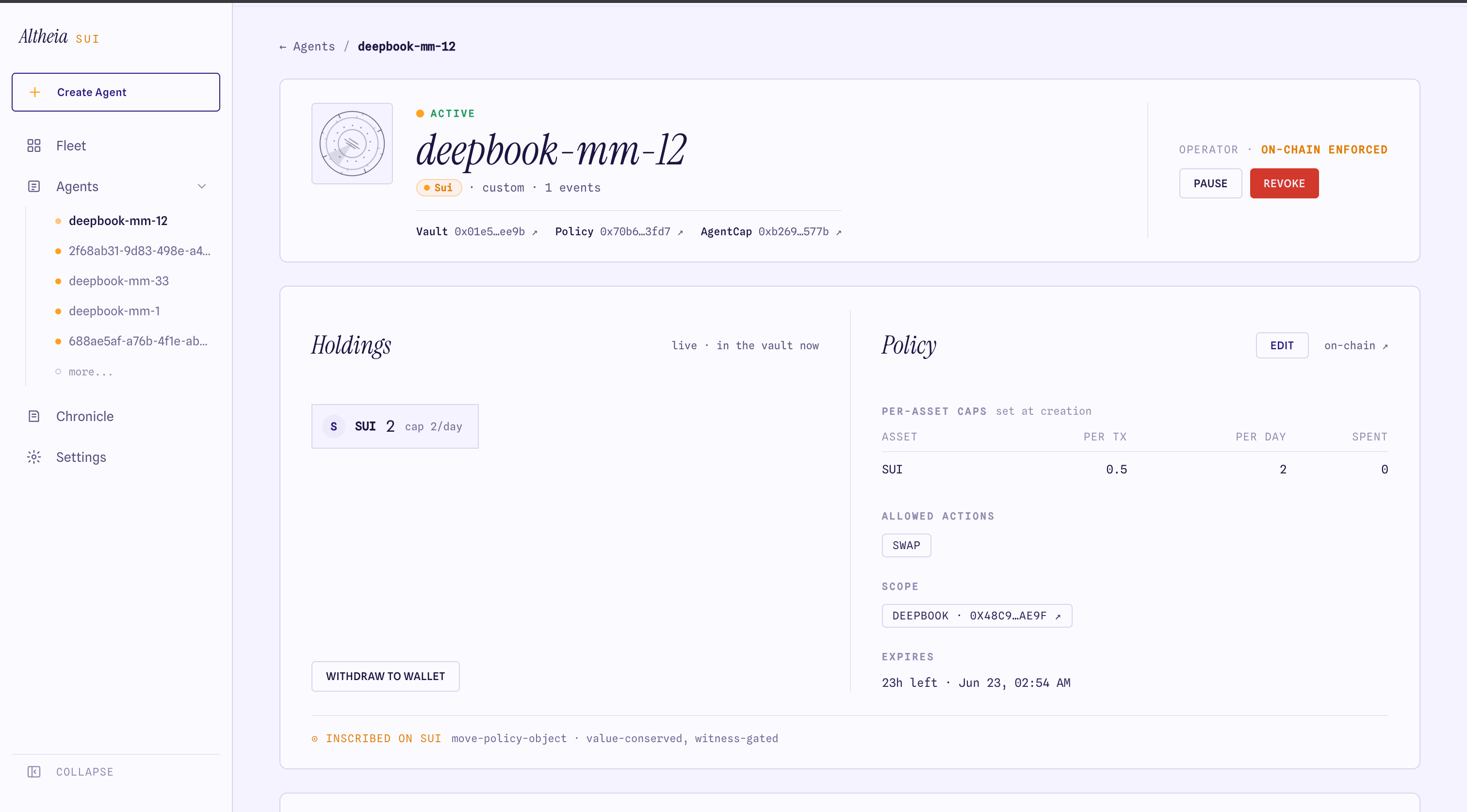Collapse the Agents section chevron
Viewport: 1467px width, 812px height.
pyautogui.click(x=202, y=187)
